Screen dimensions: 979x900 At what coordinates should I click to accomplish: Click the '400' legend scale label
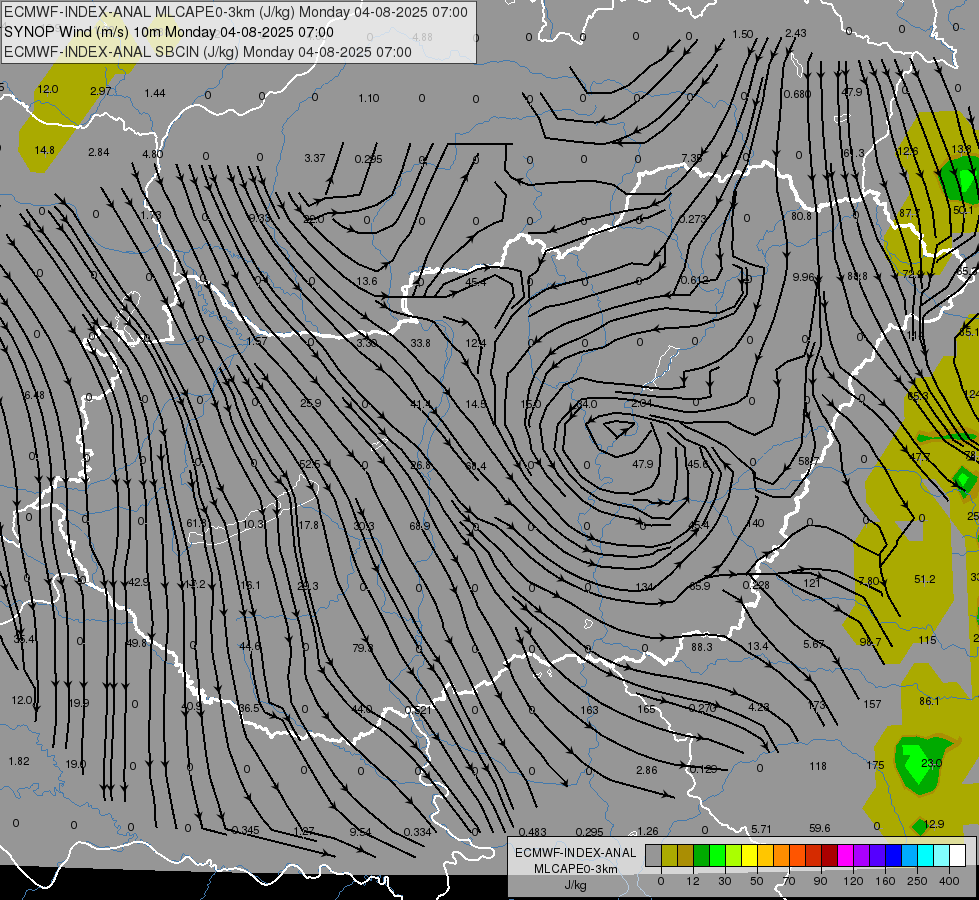point(949,881)
